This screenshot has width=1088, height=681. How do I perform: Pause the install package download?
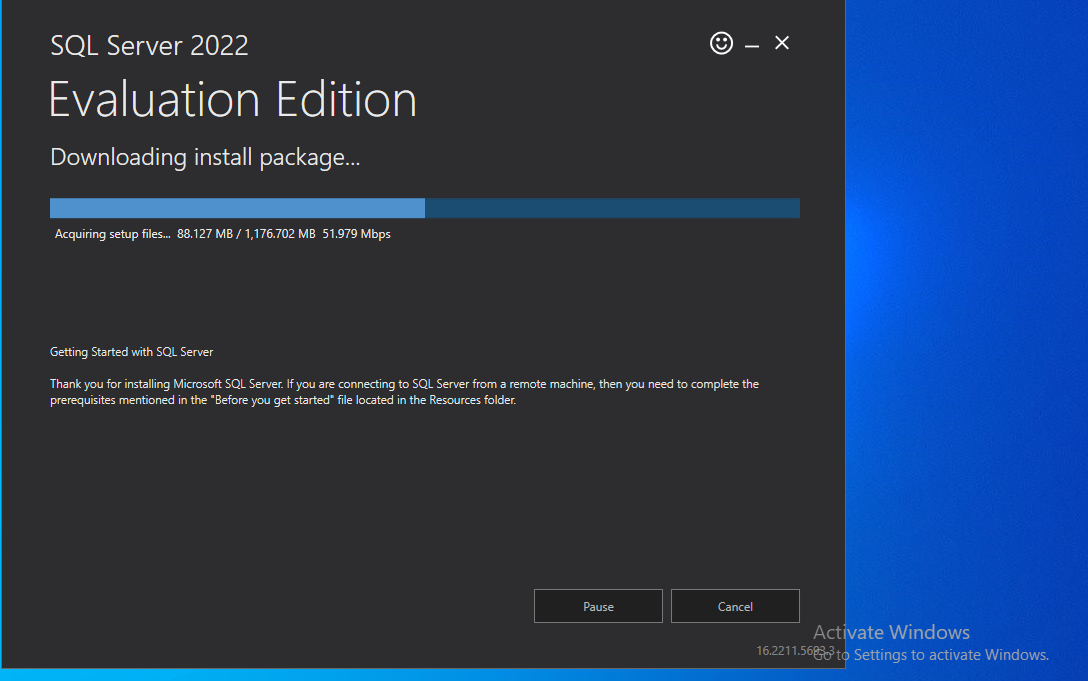[x=598, y=606]
